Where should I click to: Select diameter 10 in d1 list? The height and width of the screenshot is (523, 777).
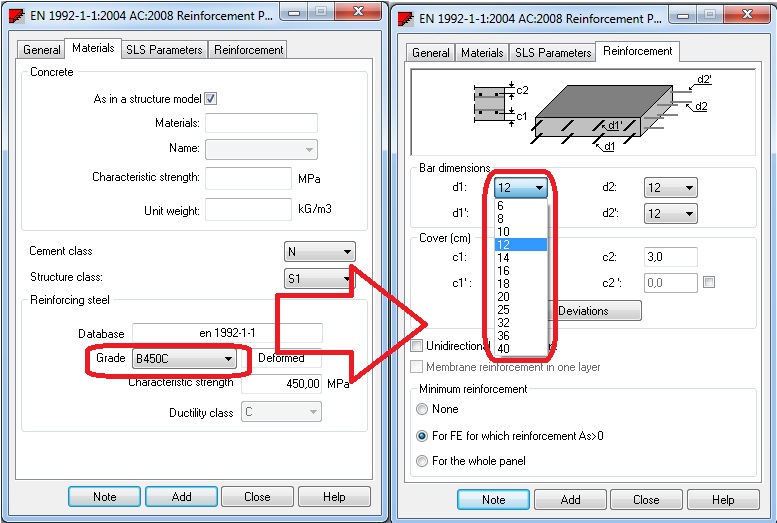coord(521,232)
